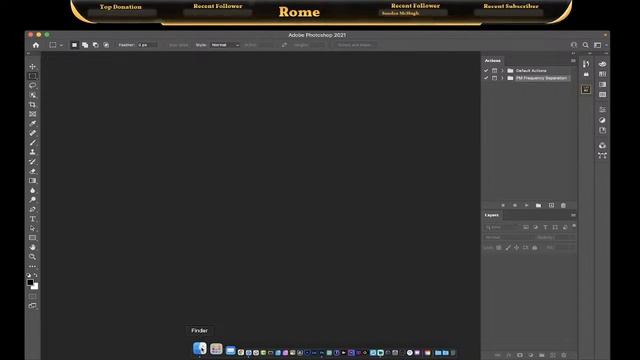Open the workspace switcher dropdown
This screenshot has height=360, width=640.
point(600,45)
